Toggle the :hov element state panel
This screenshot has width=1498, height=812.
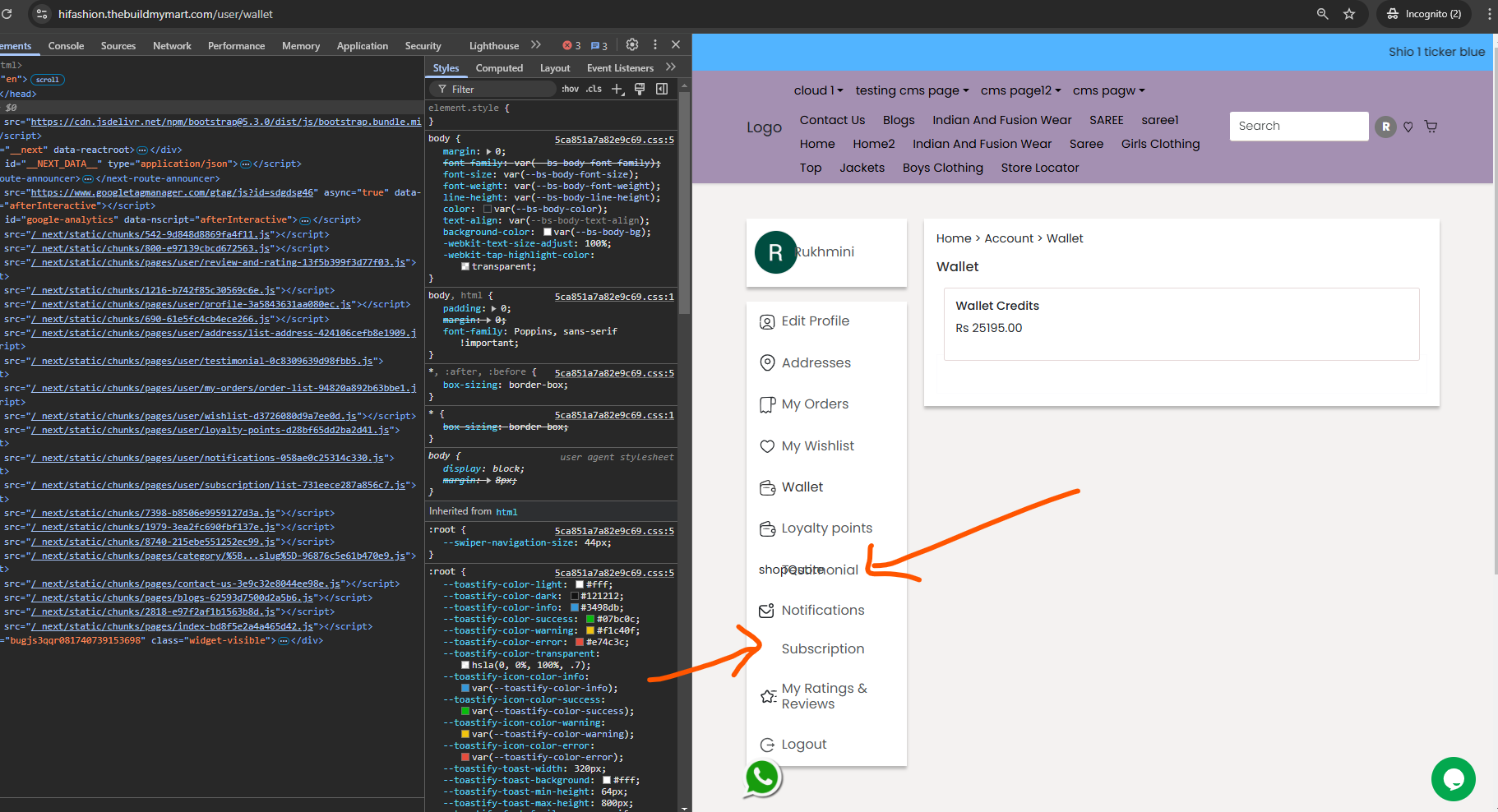570,89
